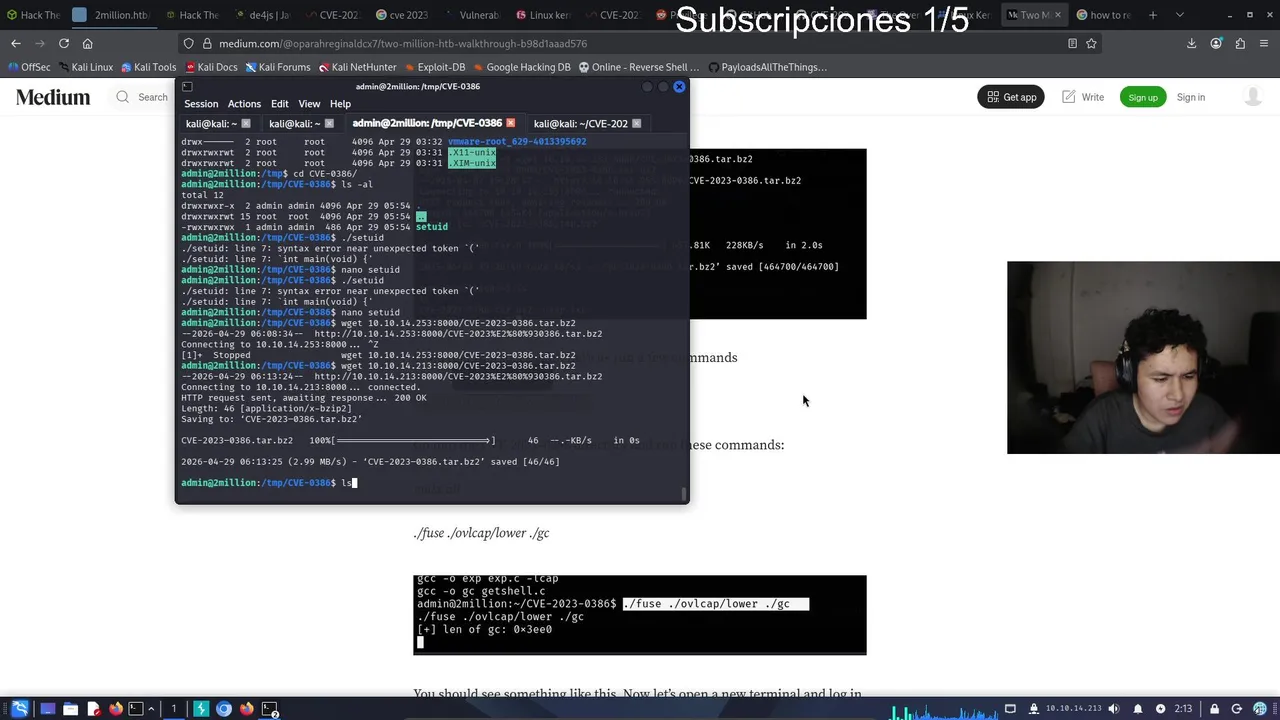1280x720 pixels.
Task: Open the Chromium window in the taskbar
Action: coord(224,709)
